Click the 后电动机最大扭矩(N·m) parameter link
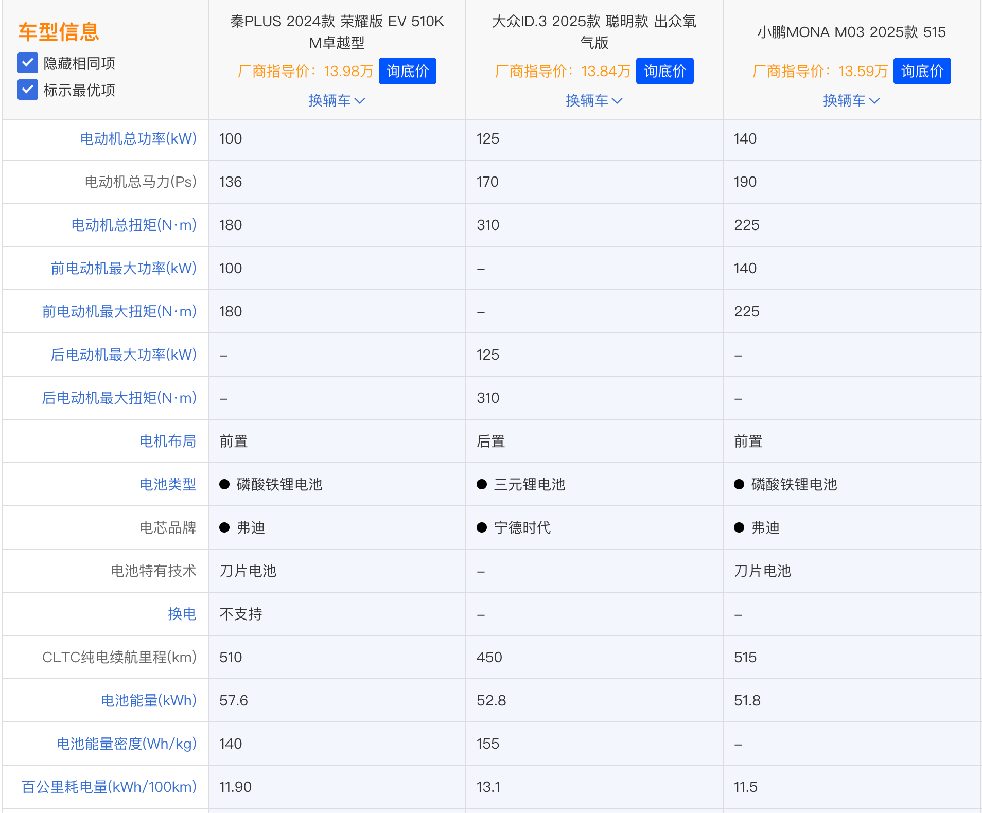 (119, 398)
